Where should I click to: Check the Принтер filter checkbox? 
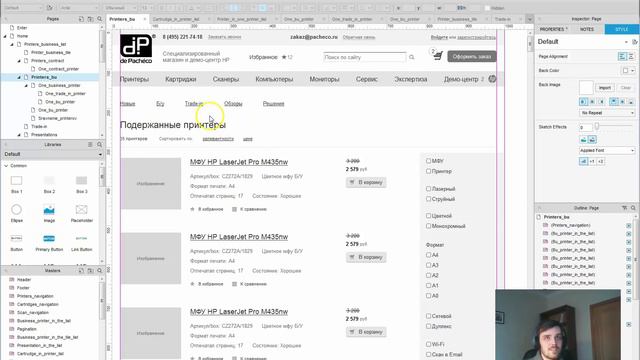click(x=428, y=171)
